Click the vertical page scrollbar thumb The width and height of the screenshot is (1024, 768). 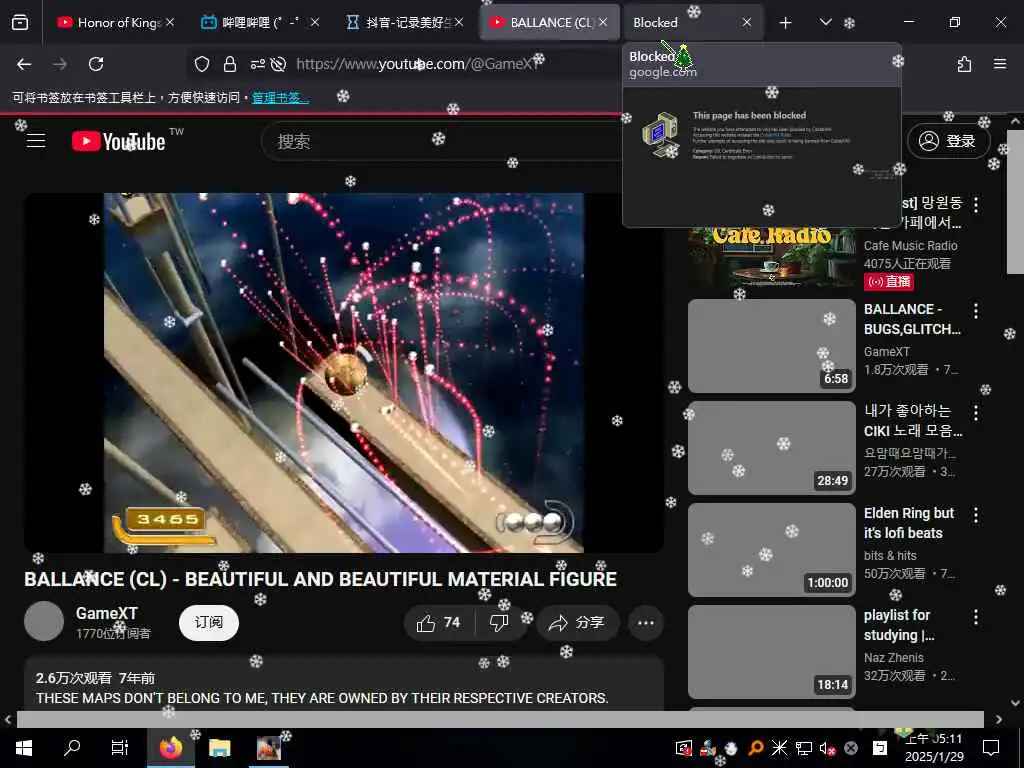tap(1015, 202)
